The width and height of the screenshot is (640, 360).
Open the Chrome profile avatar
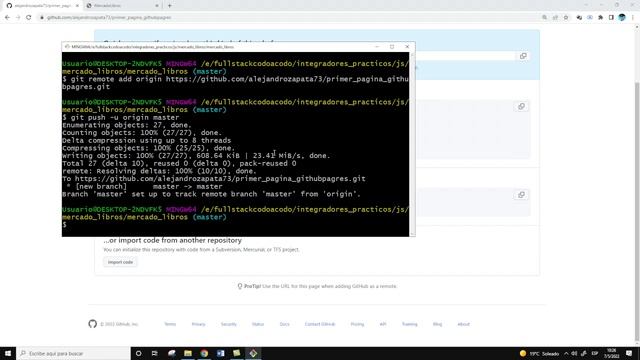click(x=622, y=18)
